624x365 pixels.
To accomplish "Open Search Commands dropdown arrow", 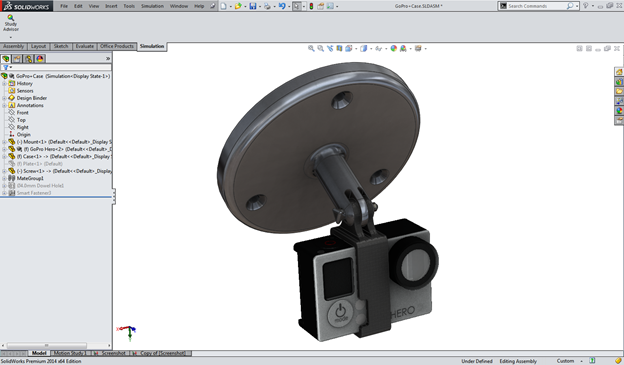I will click(577, 6).
